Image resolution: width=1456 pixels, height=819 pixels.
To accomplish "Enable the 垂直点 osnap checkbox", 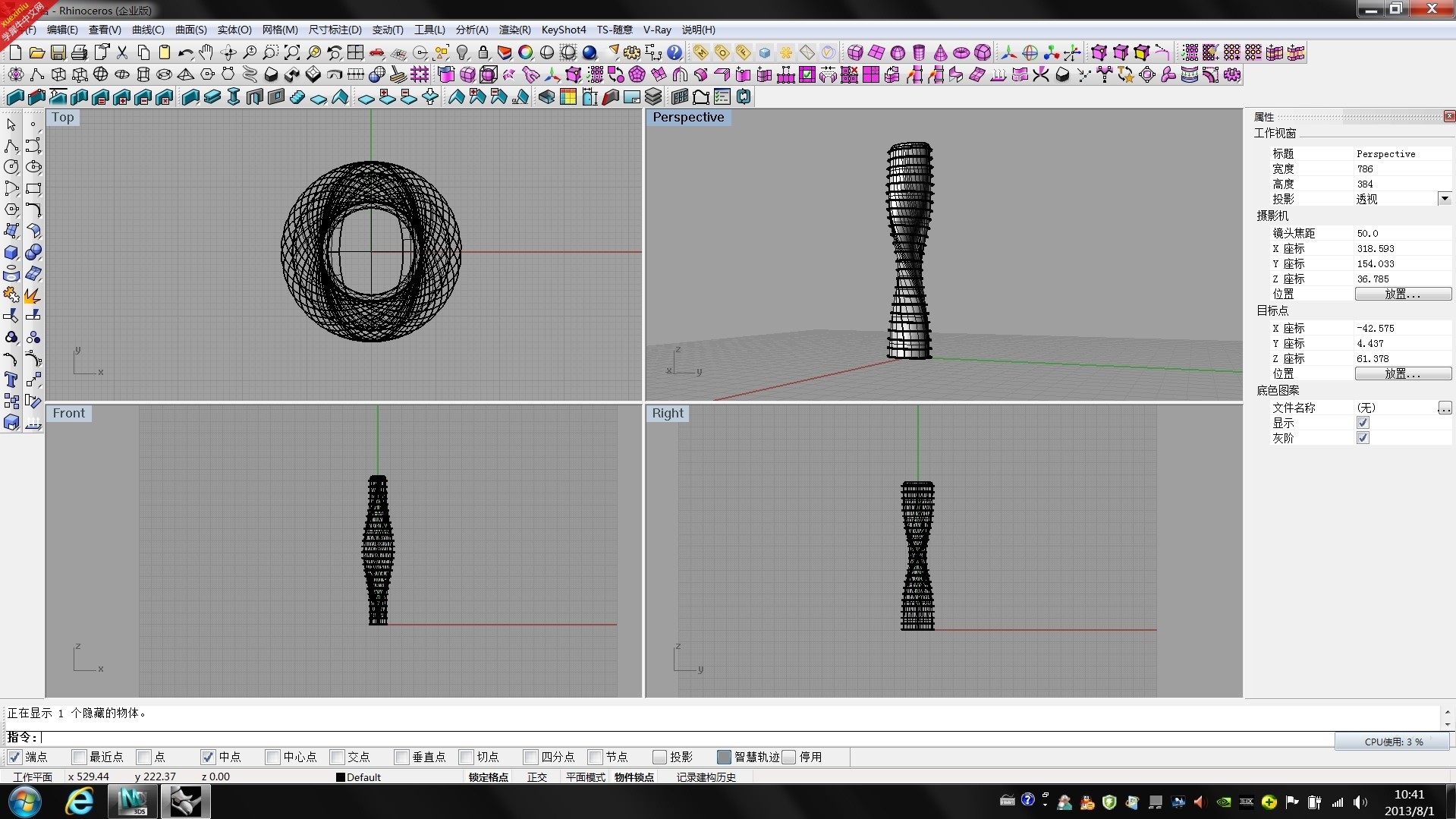I will pyautogui.click(x=401, y=757).
